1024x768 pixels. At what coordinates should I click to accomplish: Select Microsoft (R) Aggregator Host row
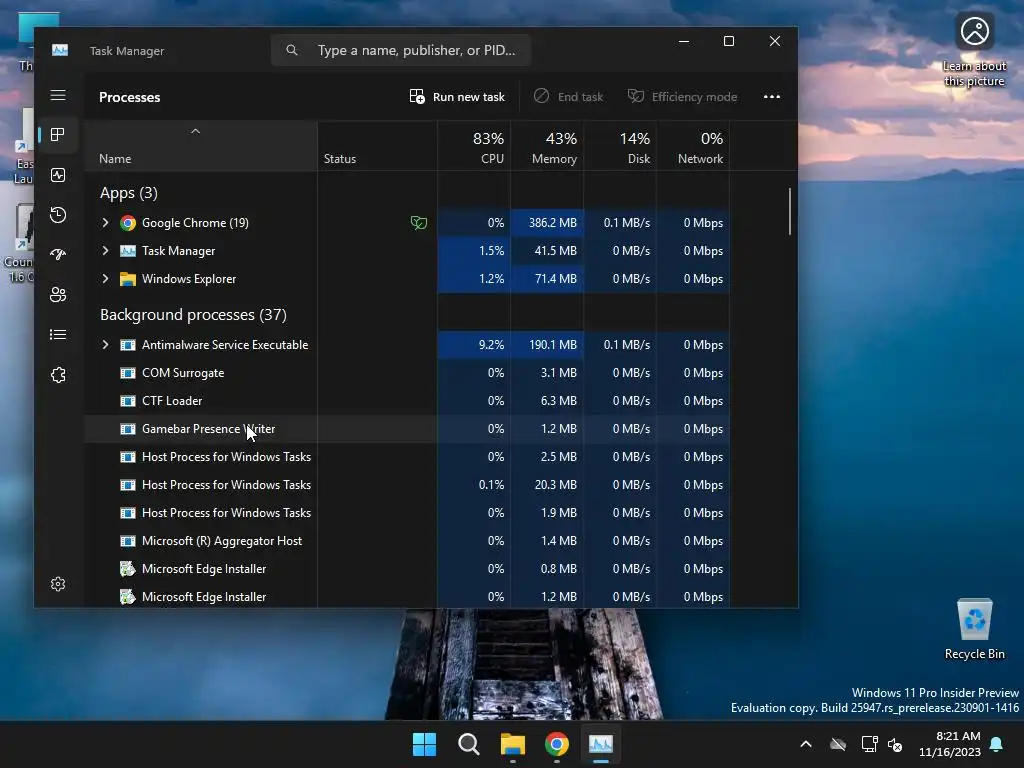407,541
